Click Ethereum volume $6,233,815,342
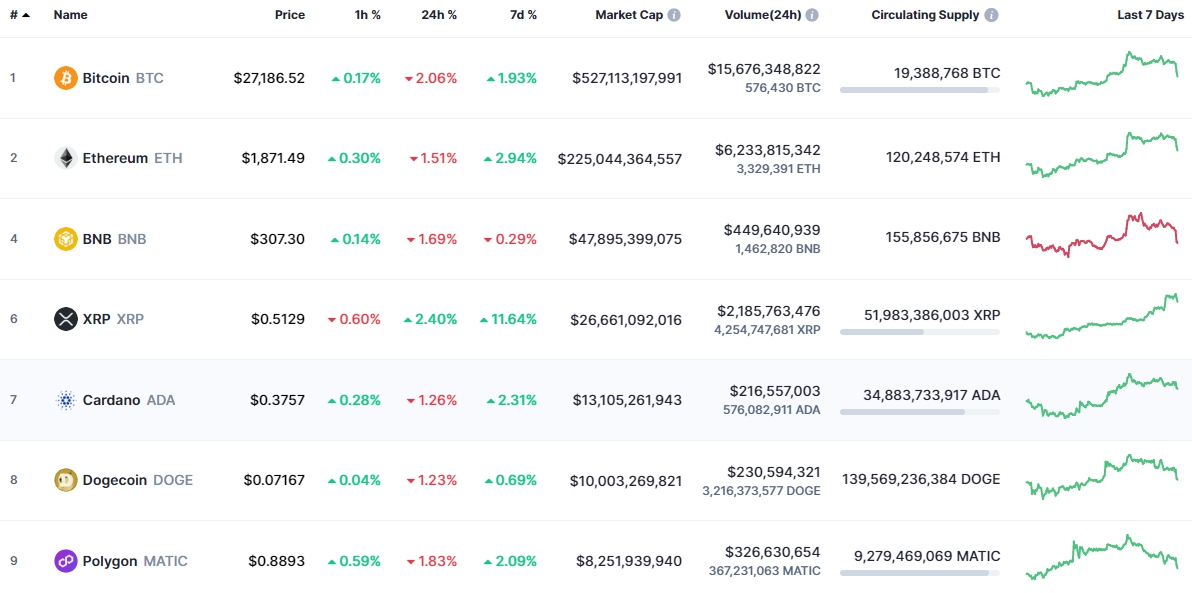This screenshot has width=1192, height=593. [768, 149]
